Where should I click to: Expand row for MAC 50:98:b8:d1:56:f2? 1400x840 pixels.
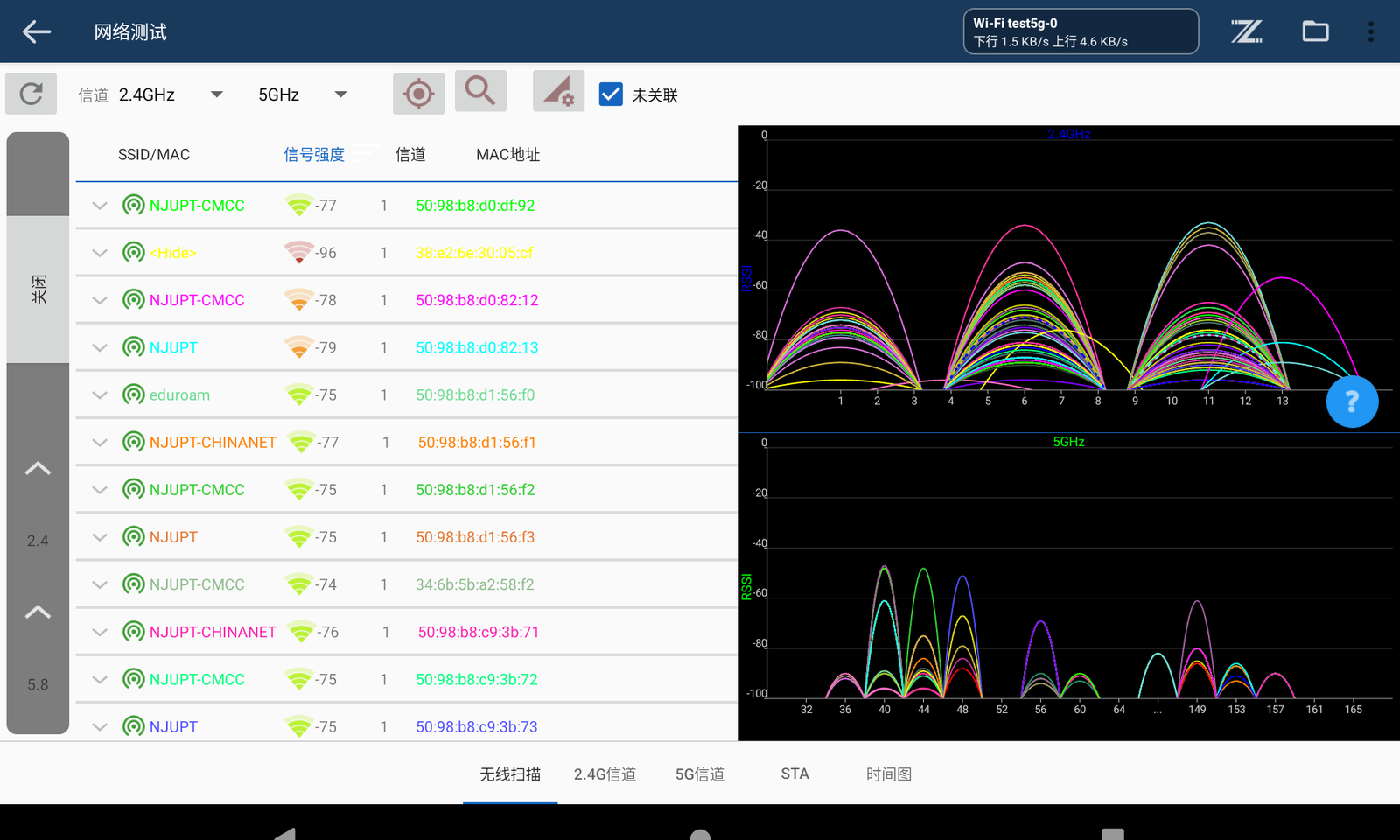pos(100,490)
